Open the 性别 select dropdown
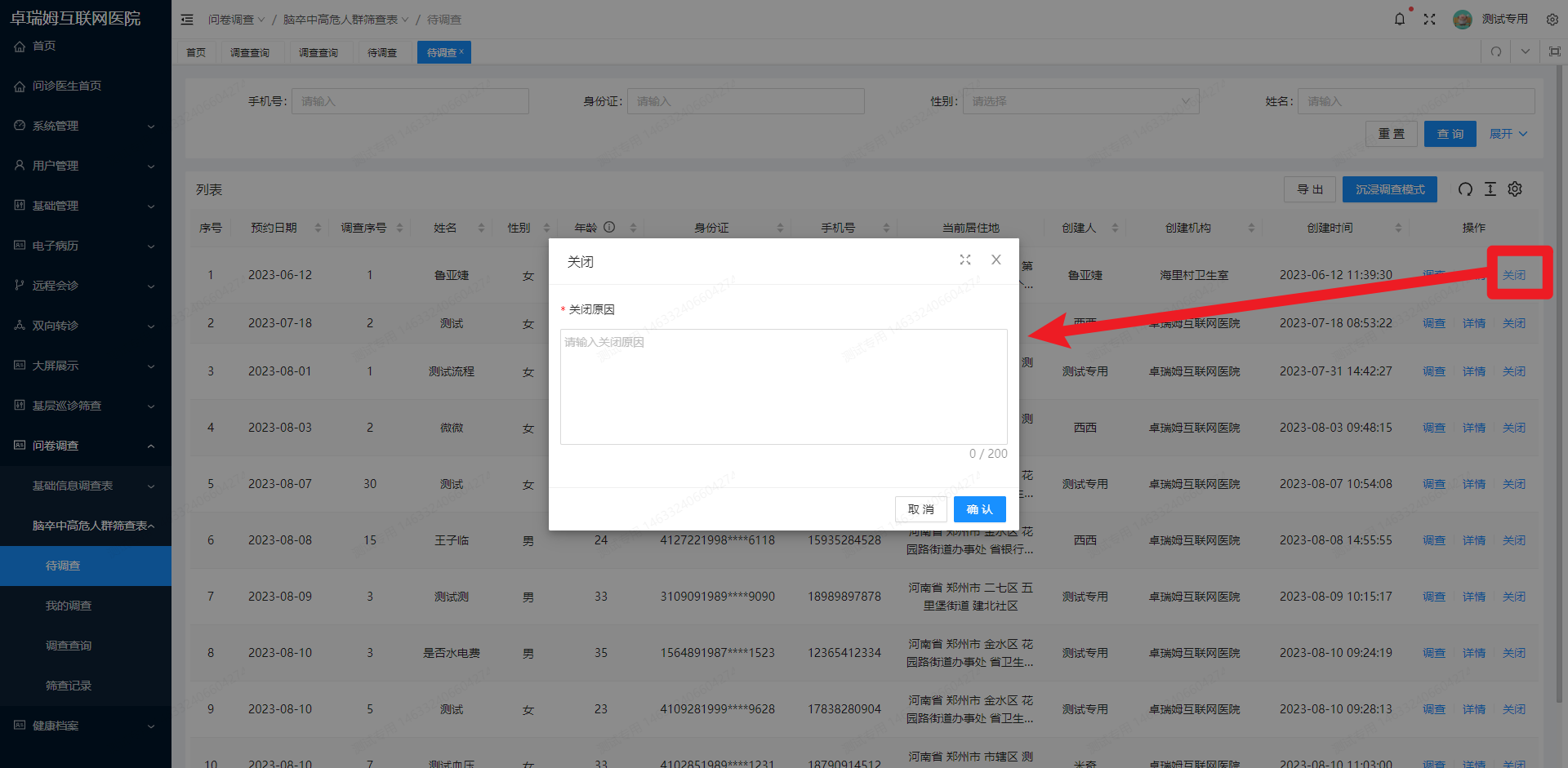 tap(1080, 101)
